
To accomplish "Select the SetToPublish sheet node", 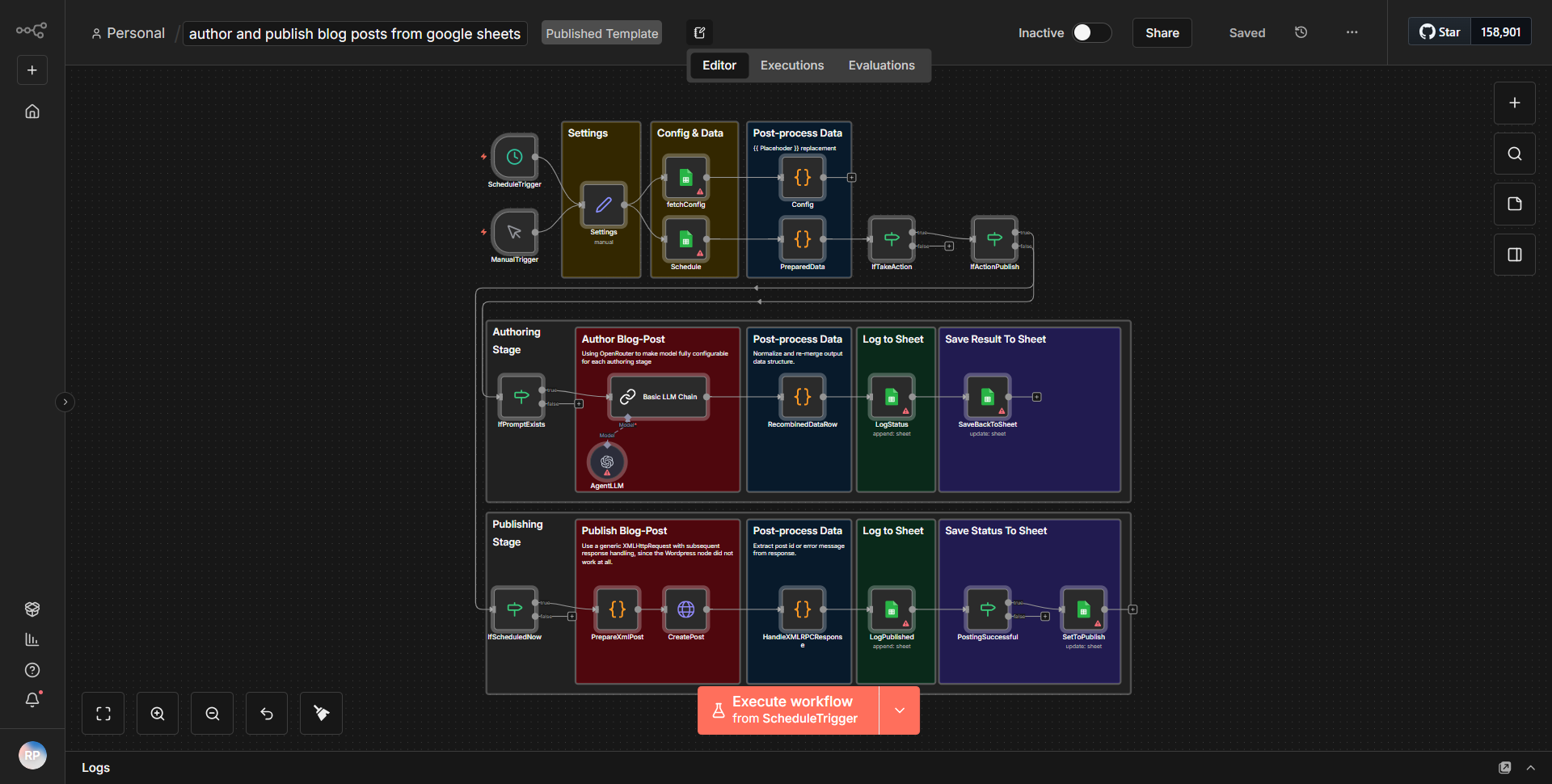I will [x=1084, y=609].
